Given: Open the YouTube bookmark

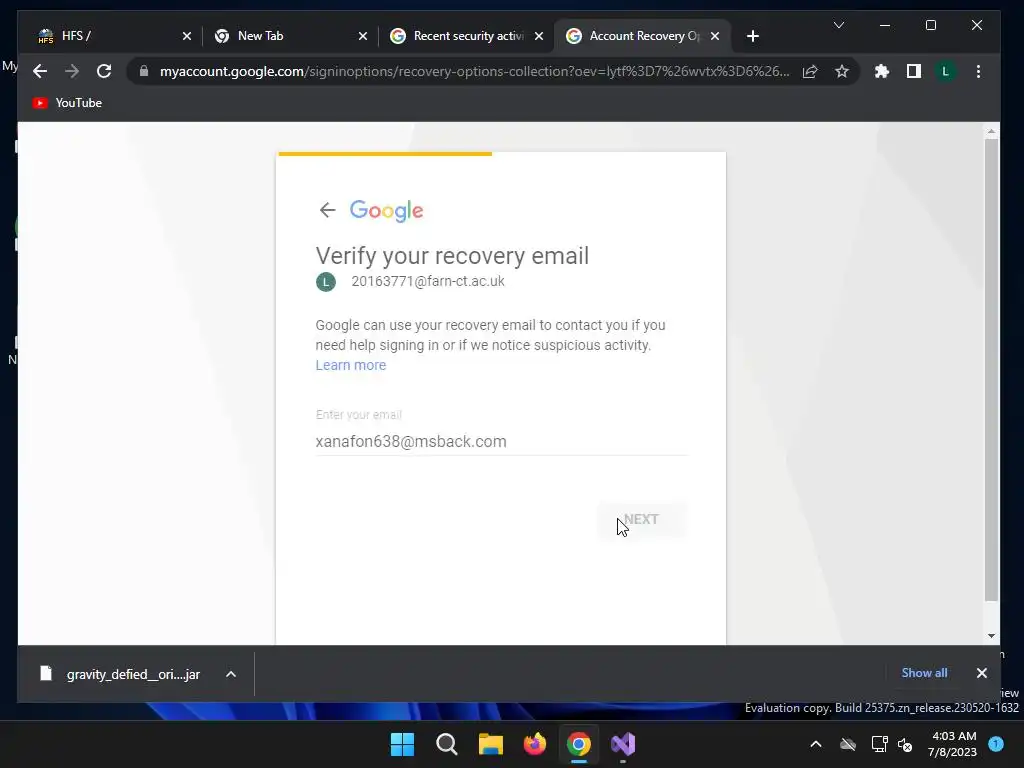Looking at the screenshot, I should (x=67, y=103).
